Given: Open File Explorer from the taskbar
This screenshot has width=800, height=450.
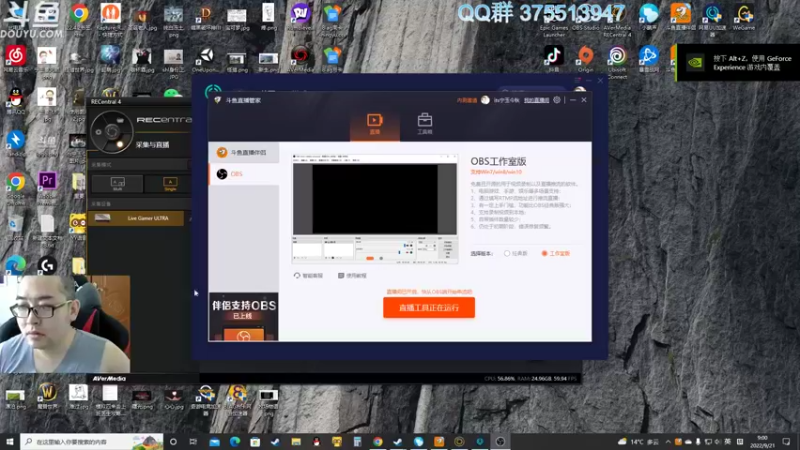Looking at the screenshot, I should [x=296, y=441].
